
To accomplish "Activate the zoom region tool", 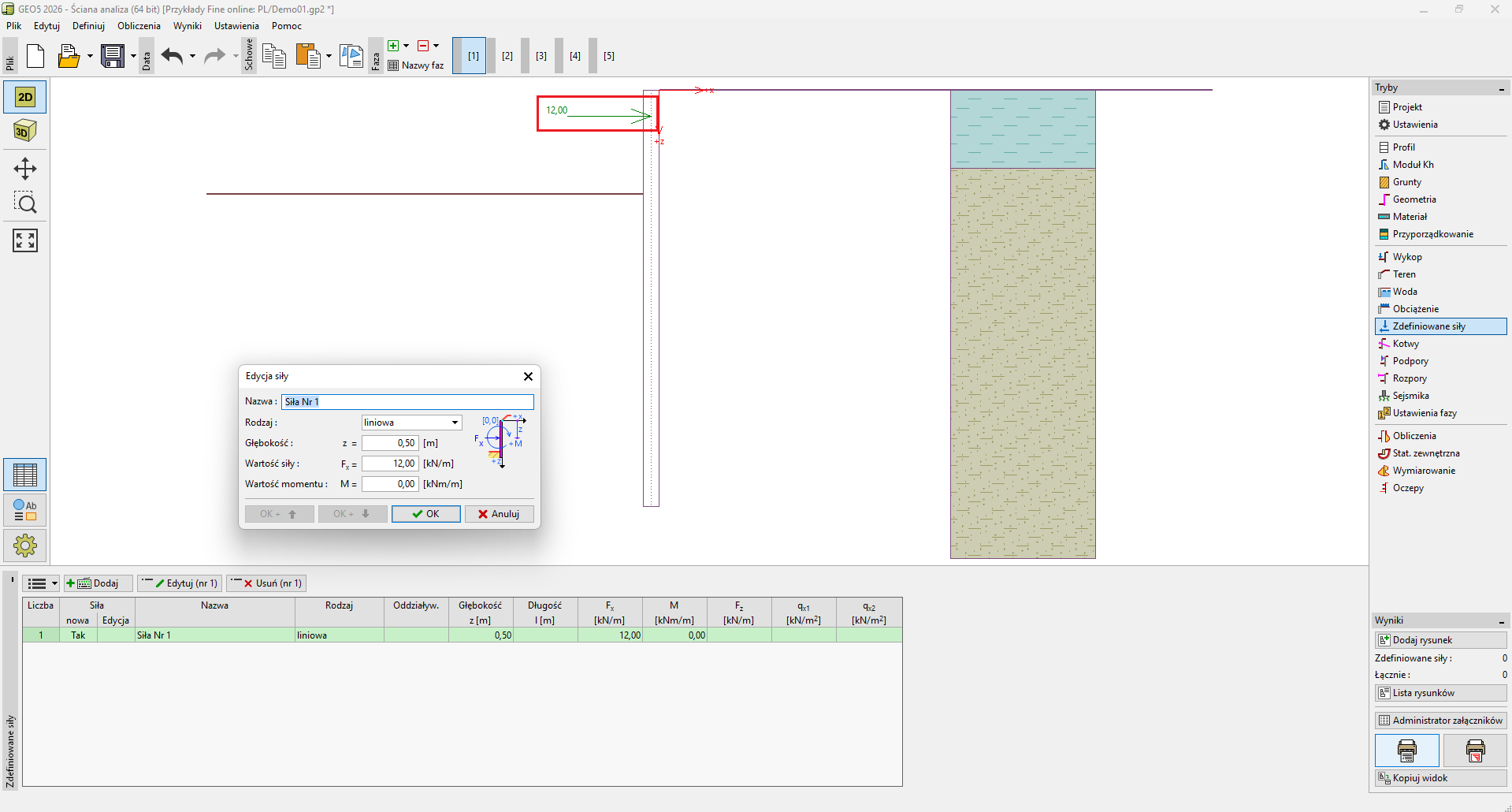I will (x=25, y=203).
